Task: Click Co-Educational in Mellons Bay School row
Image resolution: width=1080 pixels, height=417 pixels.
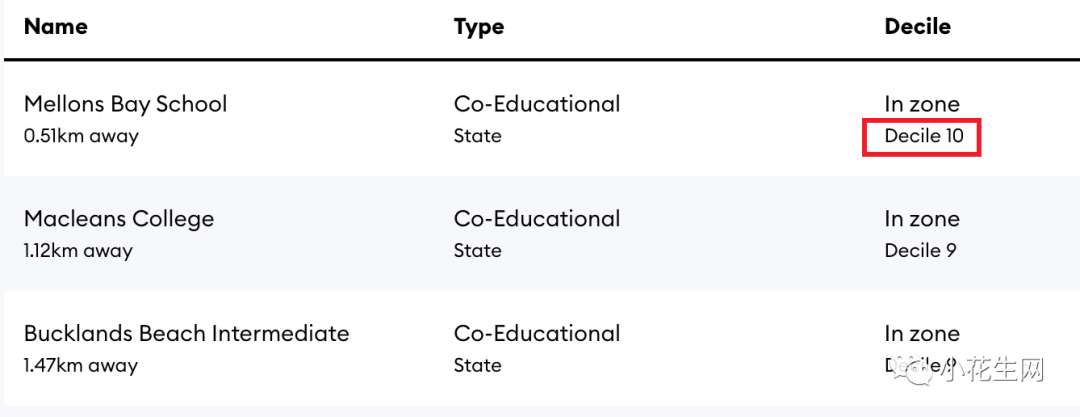Action: pos(537,104)
